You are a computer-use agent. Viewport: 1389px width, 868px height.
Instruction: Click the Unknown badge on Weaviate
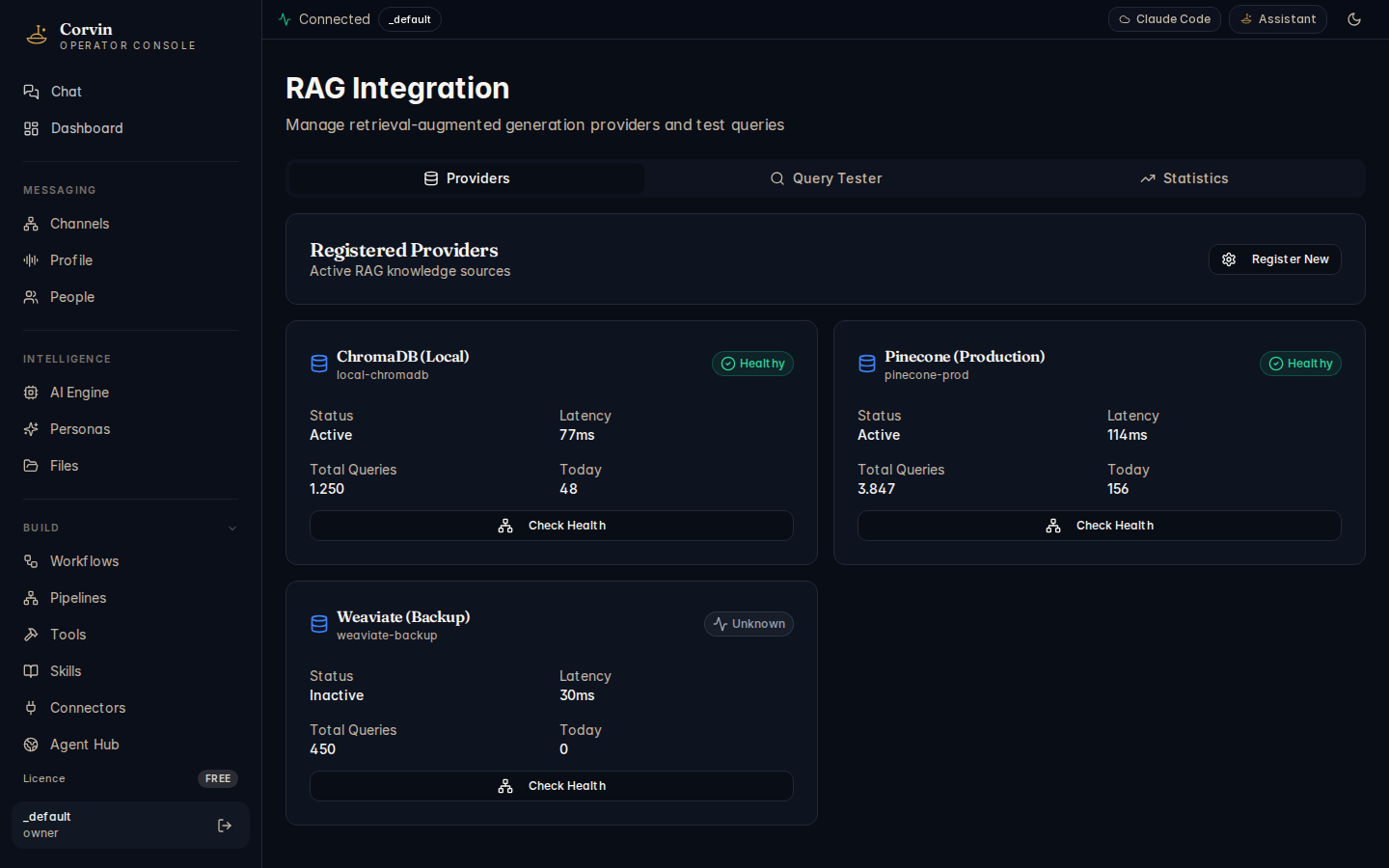749,624
